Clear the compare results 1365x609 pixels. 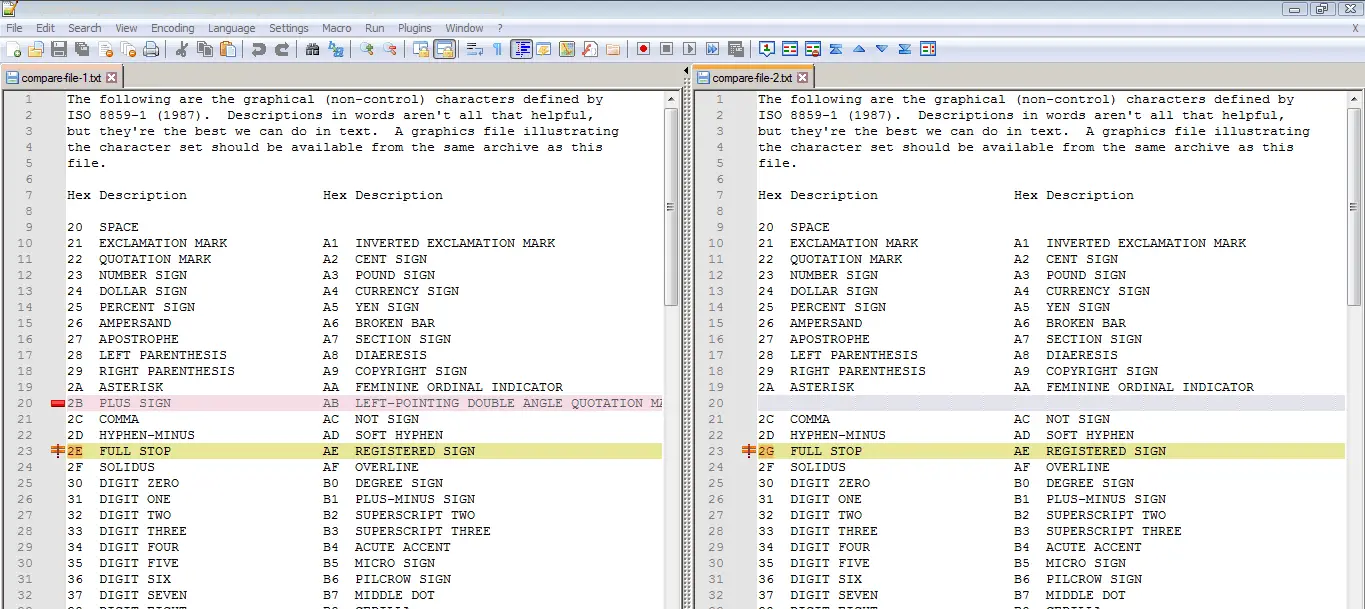[x=813, y=47]
